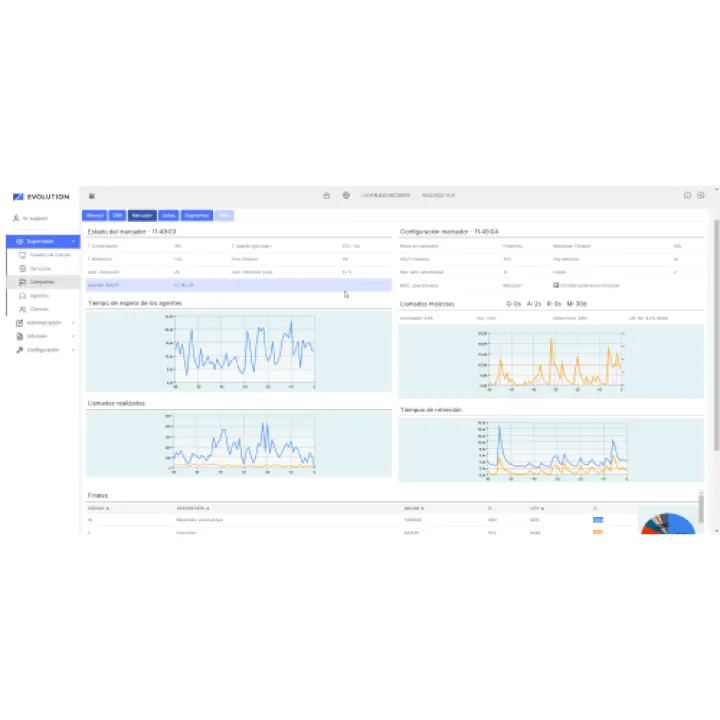
Task: Select the Marcador tab
Action: pos(142,215)
